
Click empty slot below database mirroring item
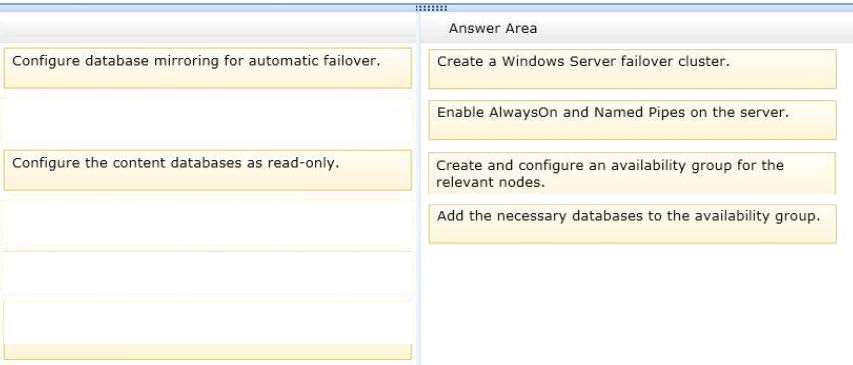point(207,119)
